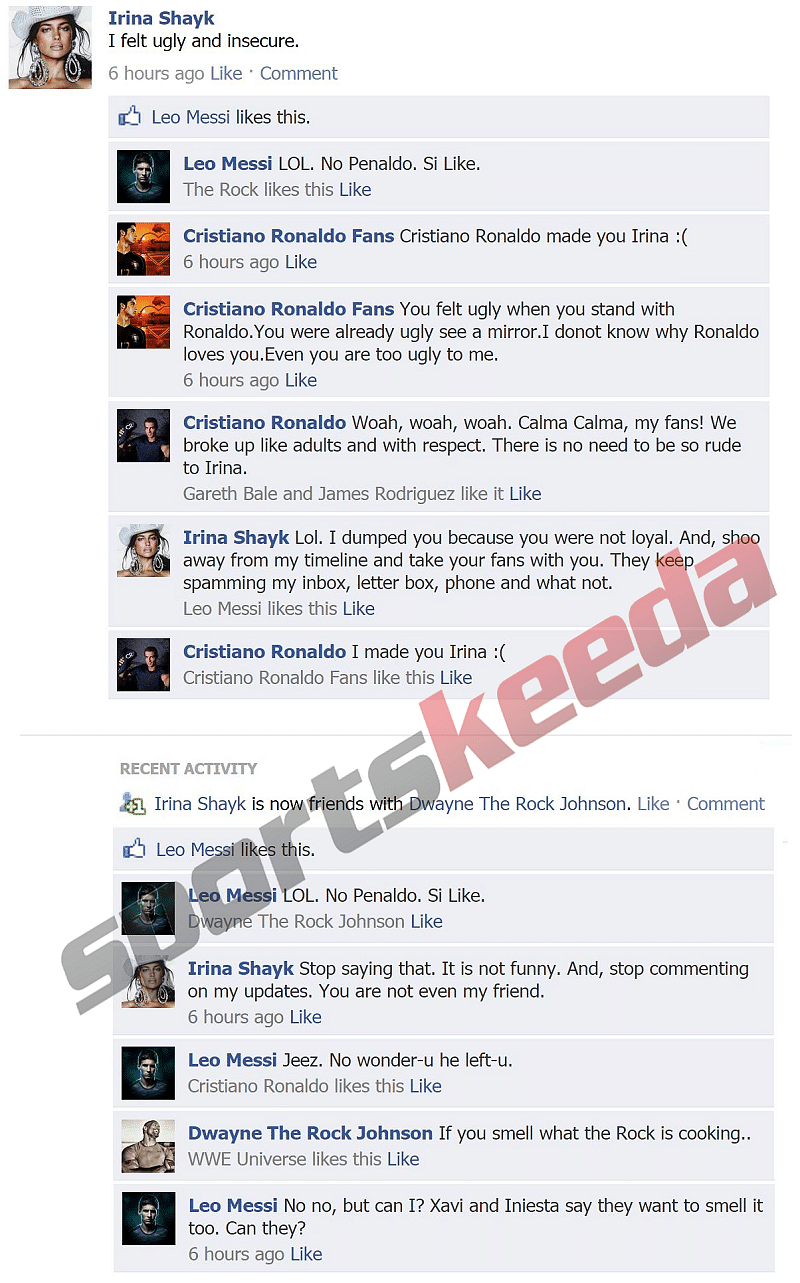Like the 'smell what the Rock is cooking' comment
The image size is (800, 1283).
coord(403,1160)
